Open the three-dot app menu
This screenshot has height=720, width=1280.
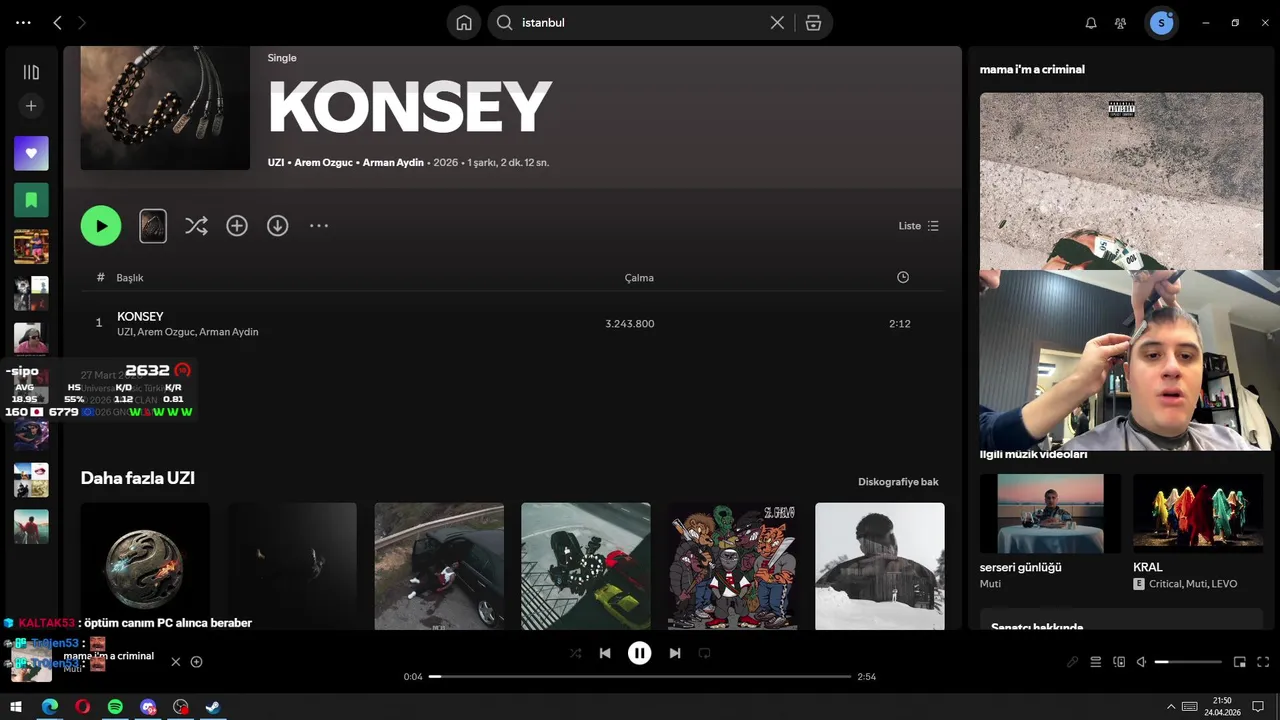coord(23,22)
